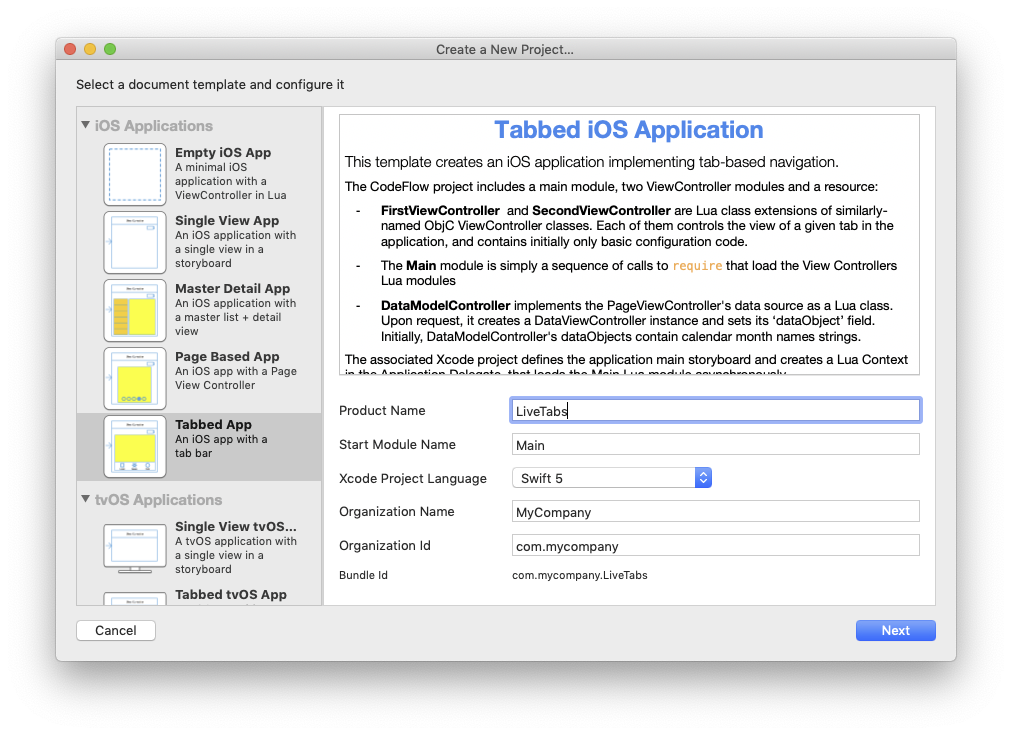Zoom the window with the green button
The height and width of the screenshot is (735, 1012).
point(110,49)
